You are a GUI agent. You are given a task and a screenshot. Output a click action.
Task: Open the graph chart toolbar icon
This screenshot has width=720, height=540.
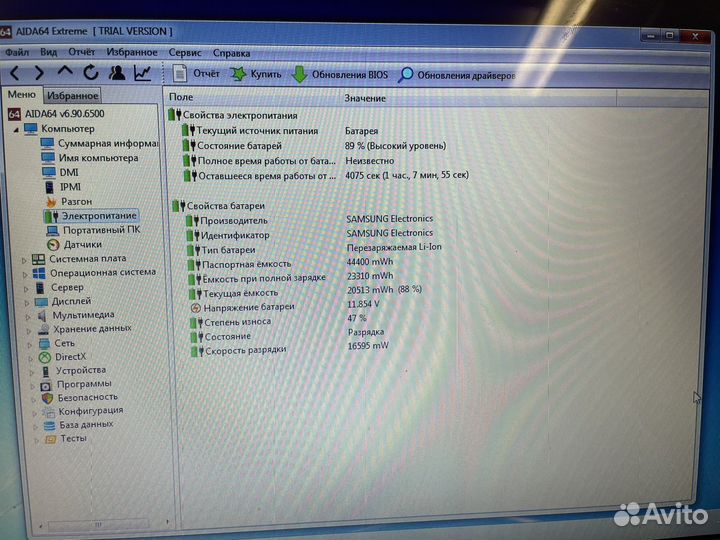(142, 73)
